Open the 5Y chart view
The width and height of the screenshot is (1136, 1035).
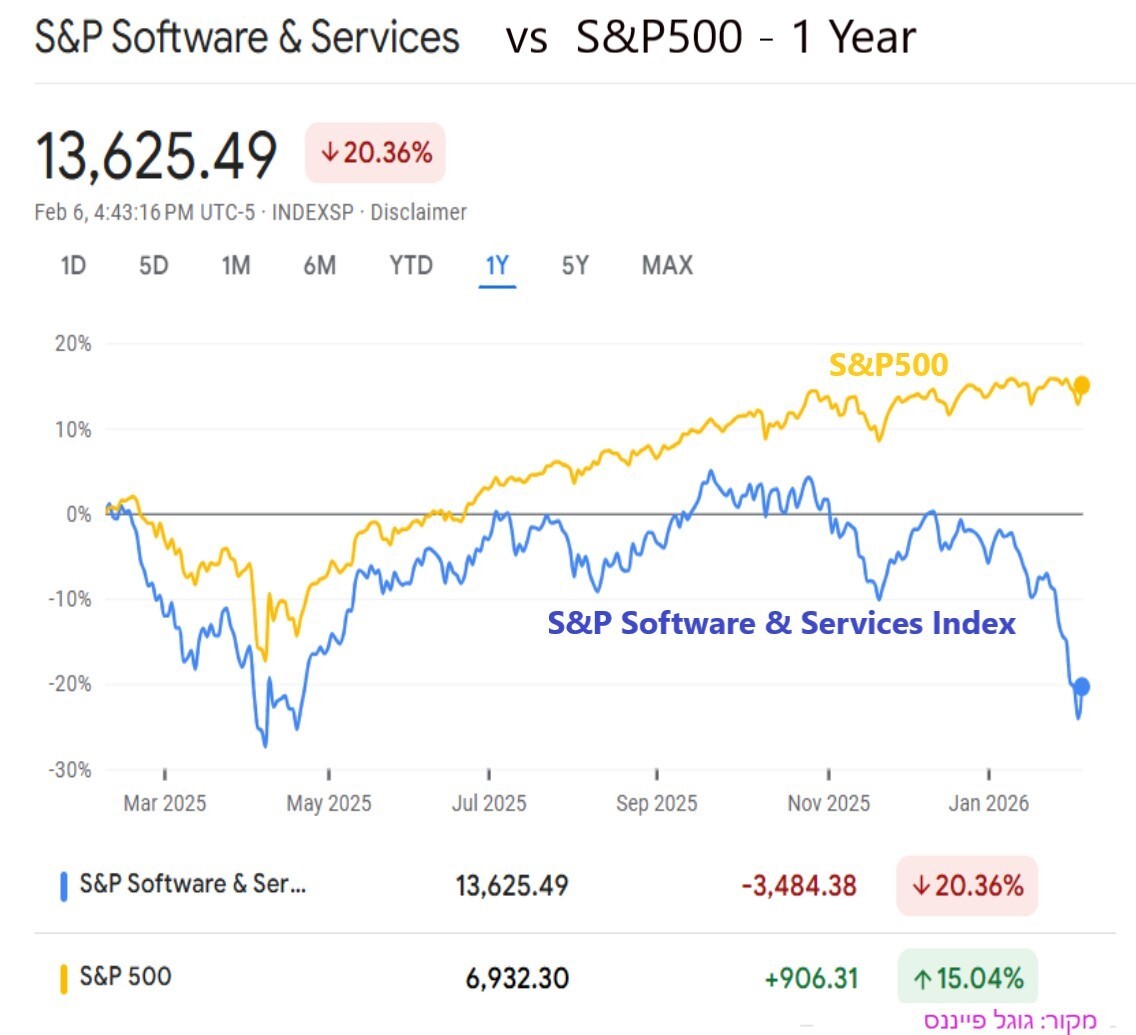click(575, 266)
